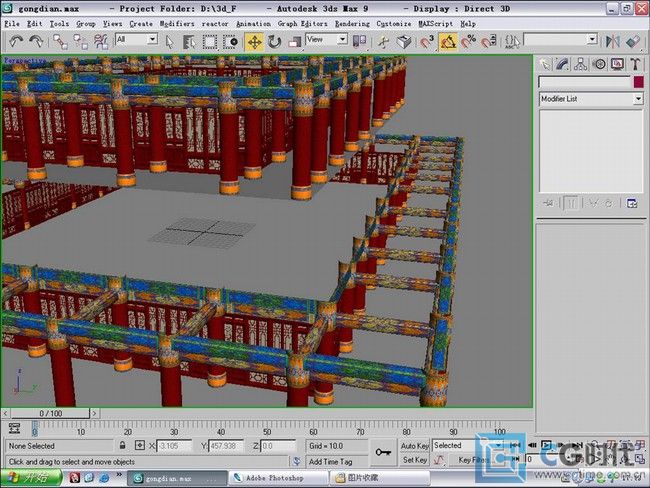Image resolution: width=650 pixels, height=488 pixels.
Task: Click the Y coordinate field
Action: [226, 446]
